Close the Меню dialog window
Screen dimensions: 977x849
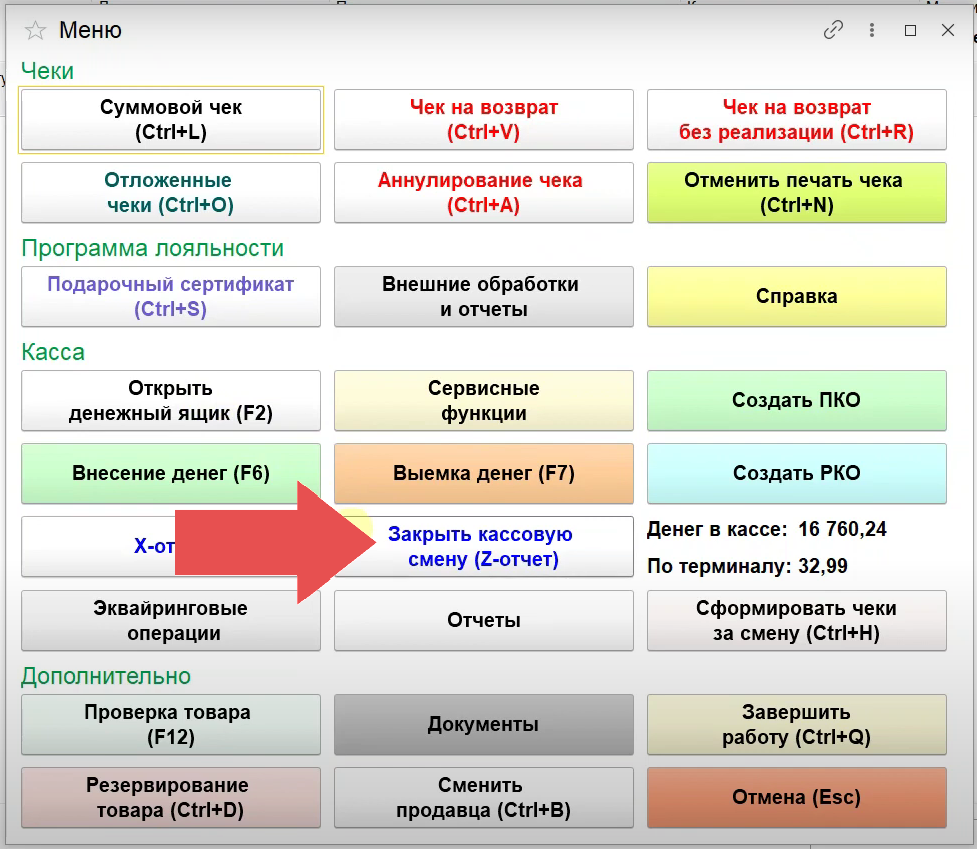(x=948, y=30)
